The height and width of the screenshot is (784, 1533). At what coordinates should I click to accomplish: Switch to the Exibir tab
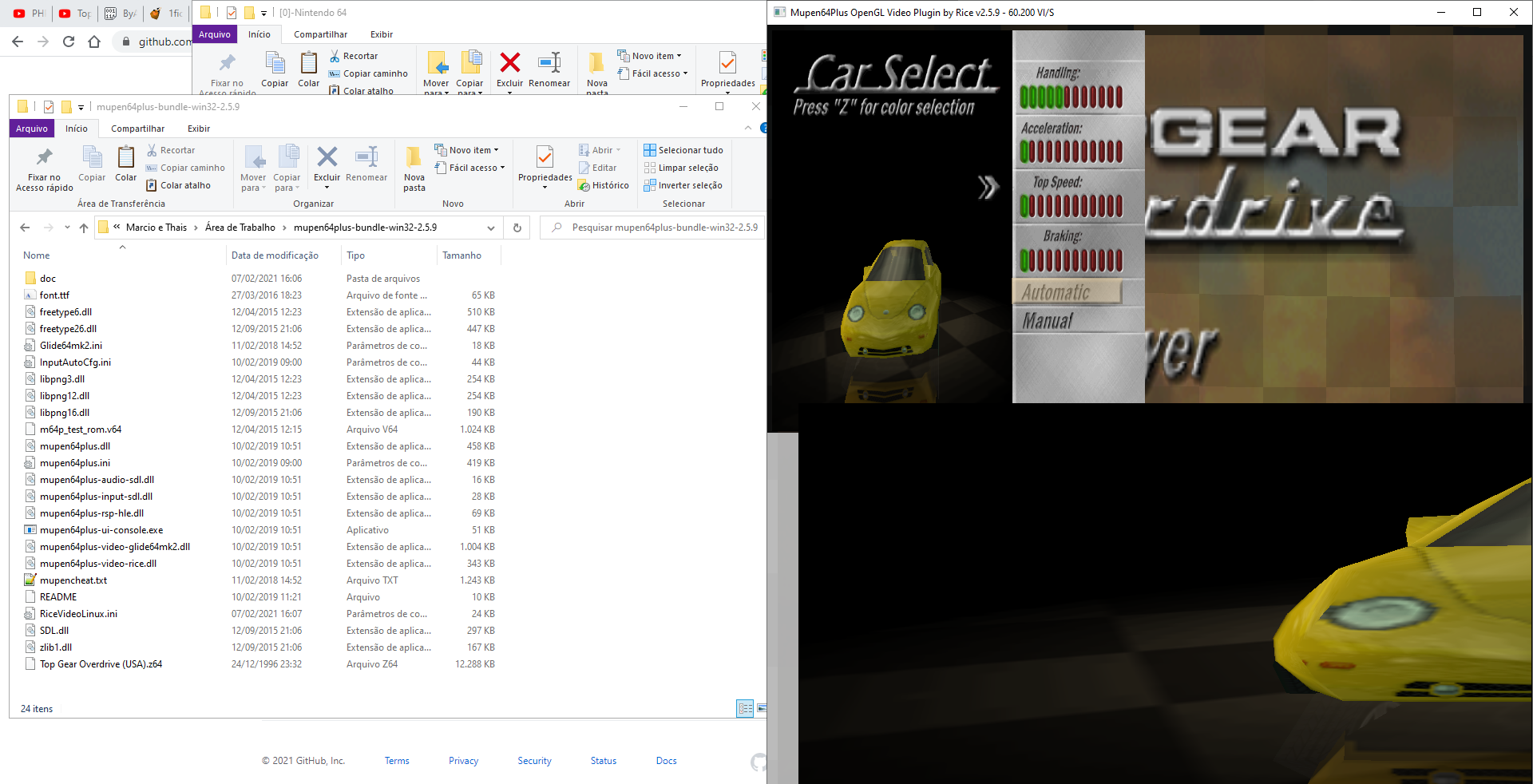[198, 129]
